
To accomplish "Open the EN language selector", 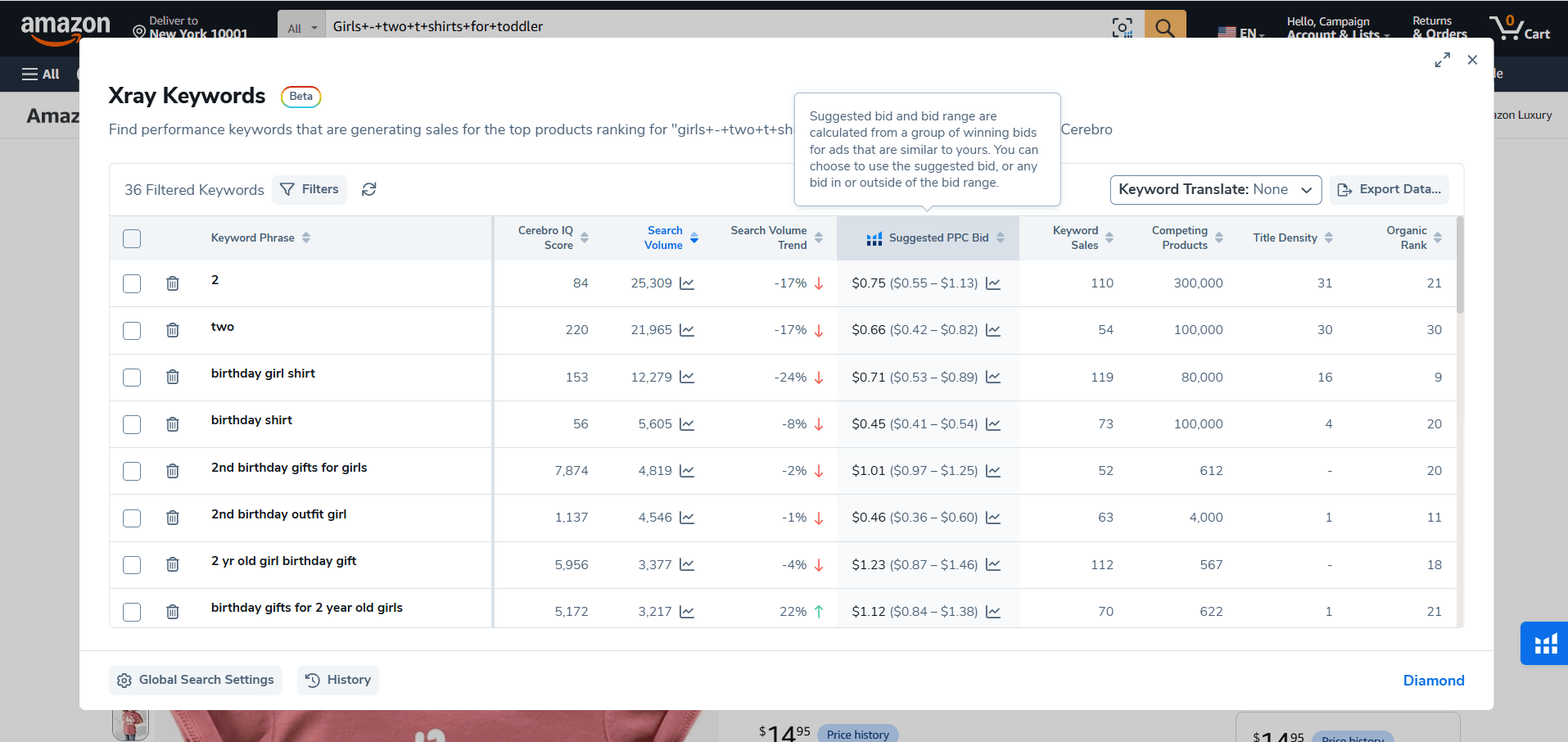I will (1241, 33).
